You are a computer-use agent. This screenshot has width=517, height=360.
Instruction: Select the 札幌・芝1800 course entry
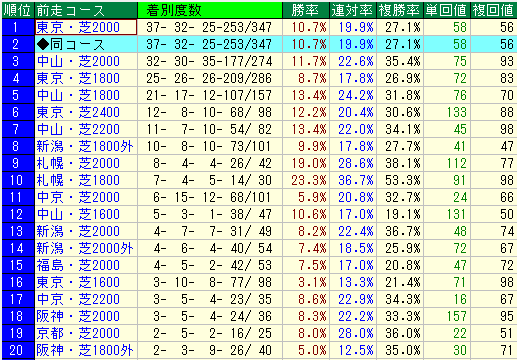pos(78,180)
